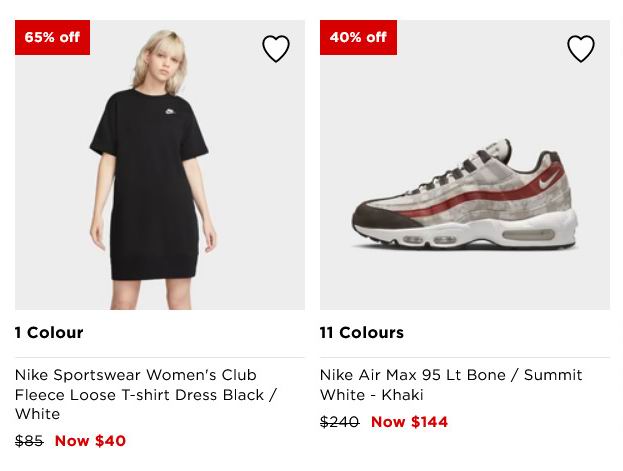Click the white swoosh on the sneaker
The image size is (623, 471).
[x=551, y=183]
